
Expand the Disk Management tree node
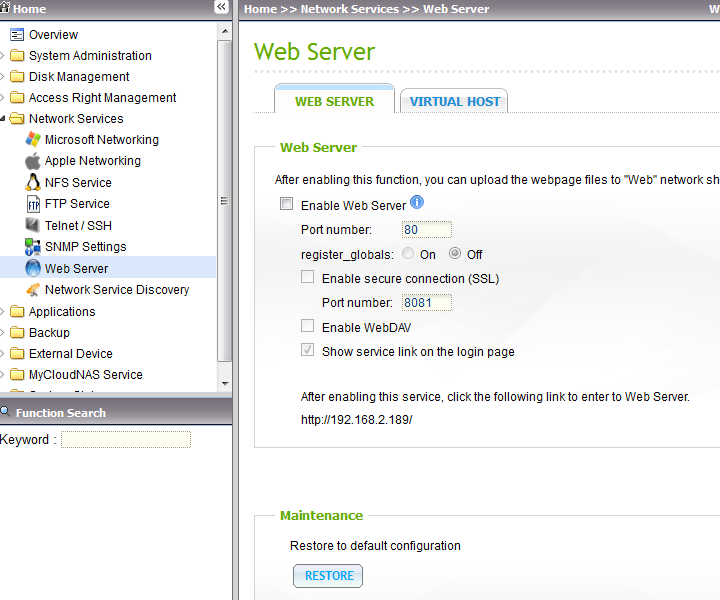3,77
